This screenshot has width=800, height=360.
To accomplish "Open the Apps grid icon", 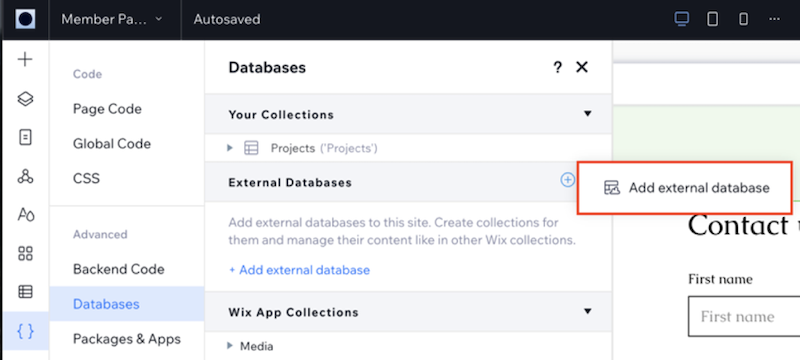I will pos(25,253).
